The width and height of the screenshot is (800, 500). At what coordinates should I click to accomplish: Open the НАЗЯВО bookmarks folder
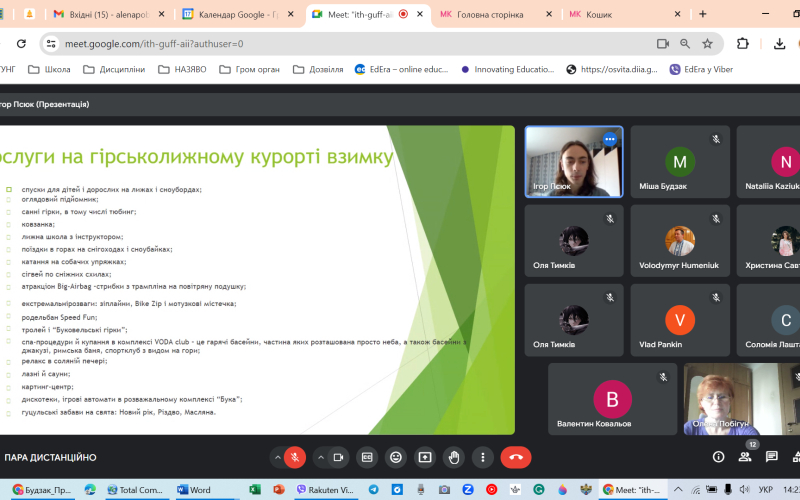tap(183, 69)
